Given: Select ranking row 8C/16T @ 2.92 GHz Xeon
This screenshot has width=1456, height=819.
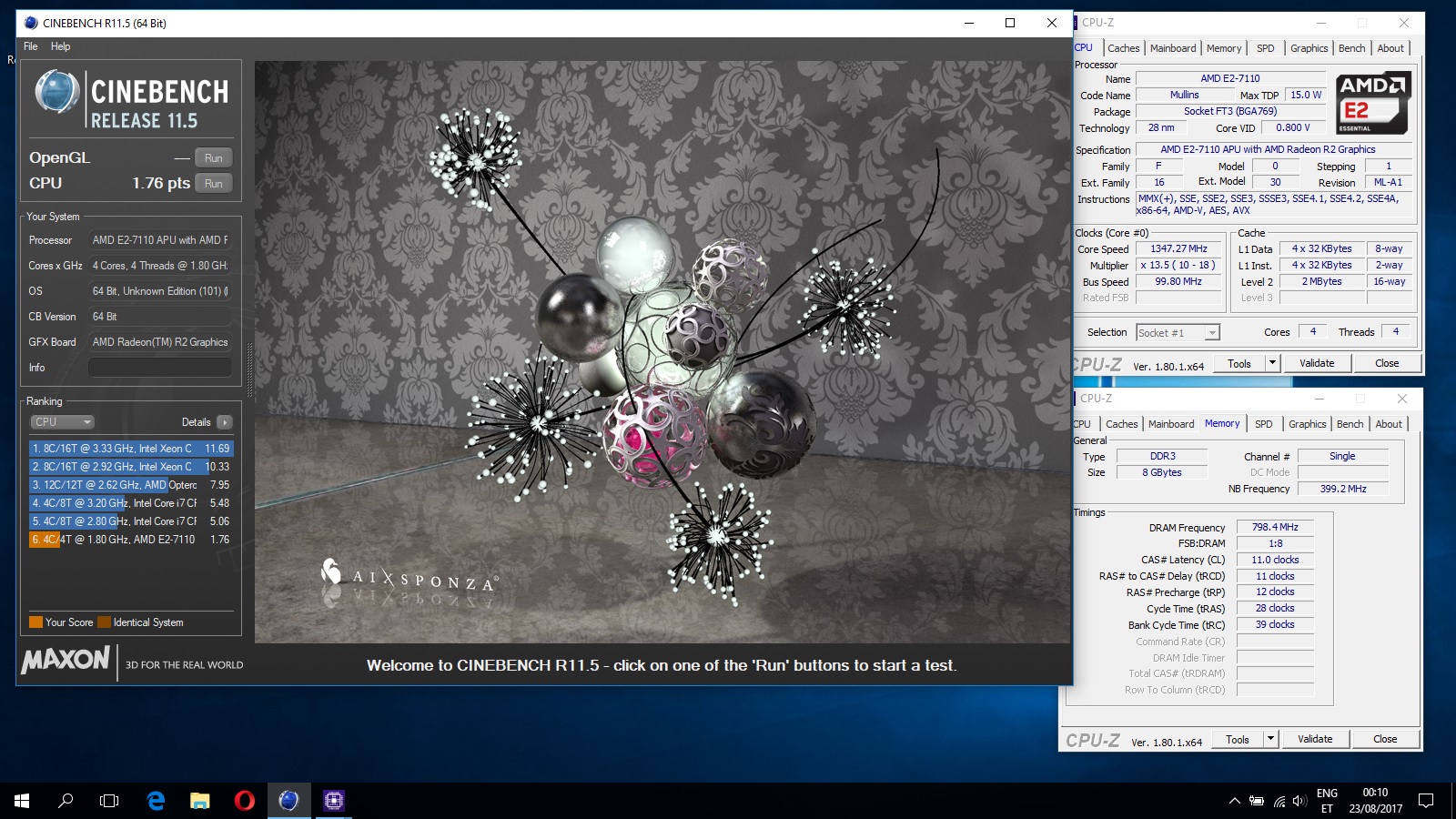Looking at the screenshot, I should 131,467.
